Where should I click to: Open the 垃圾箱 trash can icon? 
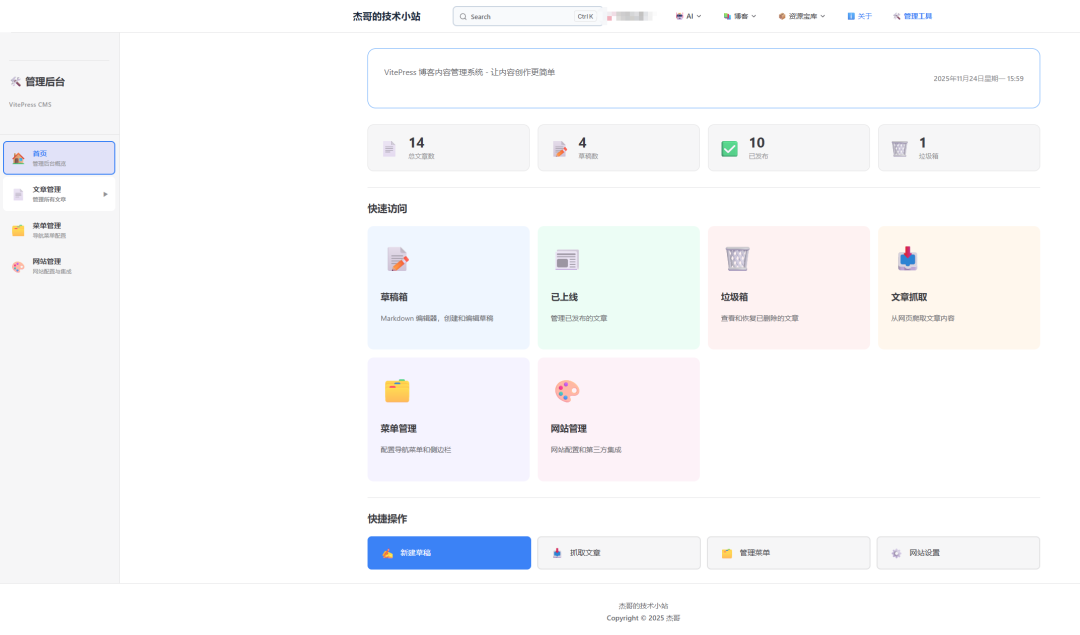tap(737, 260)
